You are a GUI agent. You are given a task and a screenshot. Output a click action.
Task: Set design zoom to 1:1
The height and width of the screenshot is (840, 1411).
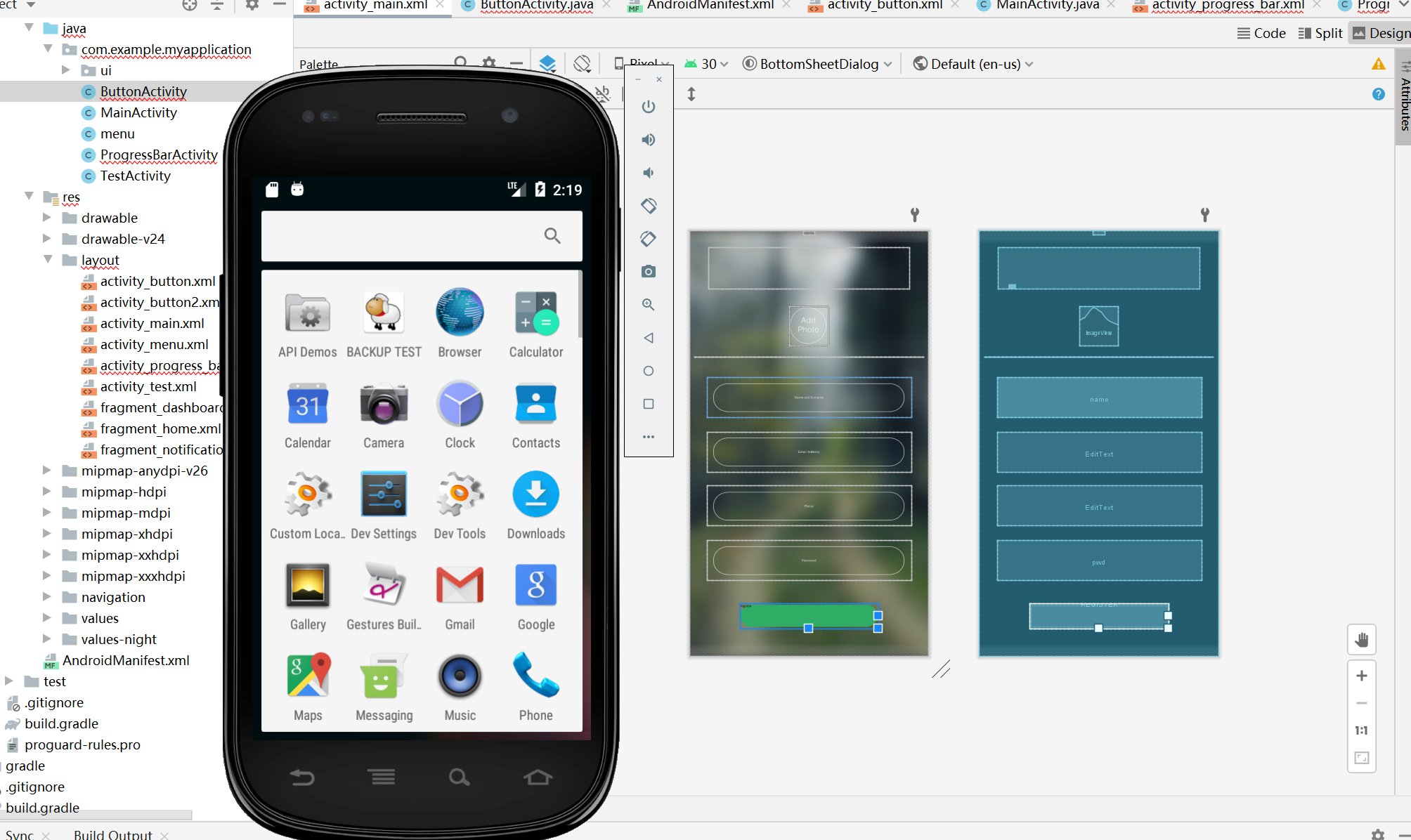(1362, 730)
